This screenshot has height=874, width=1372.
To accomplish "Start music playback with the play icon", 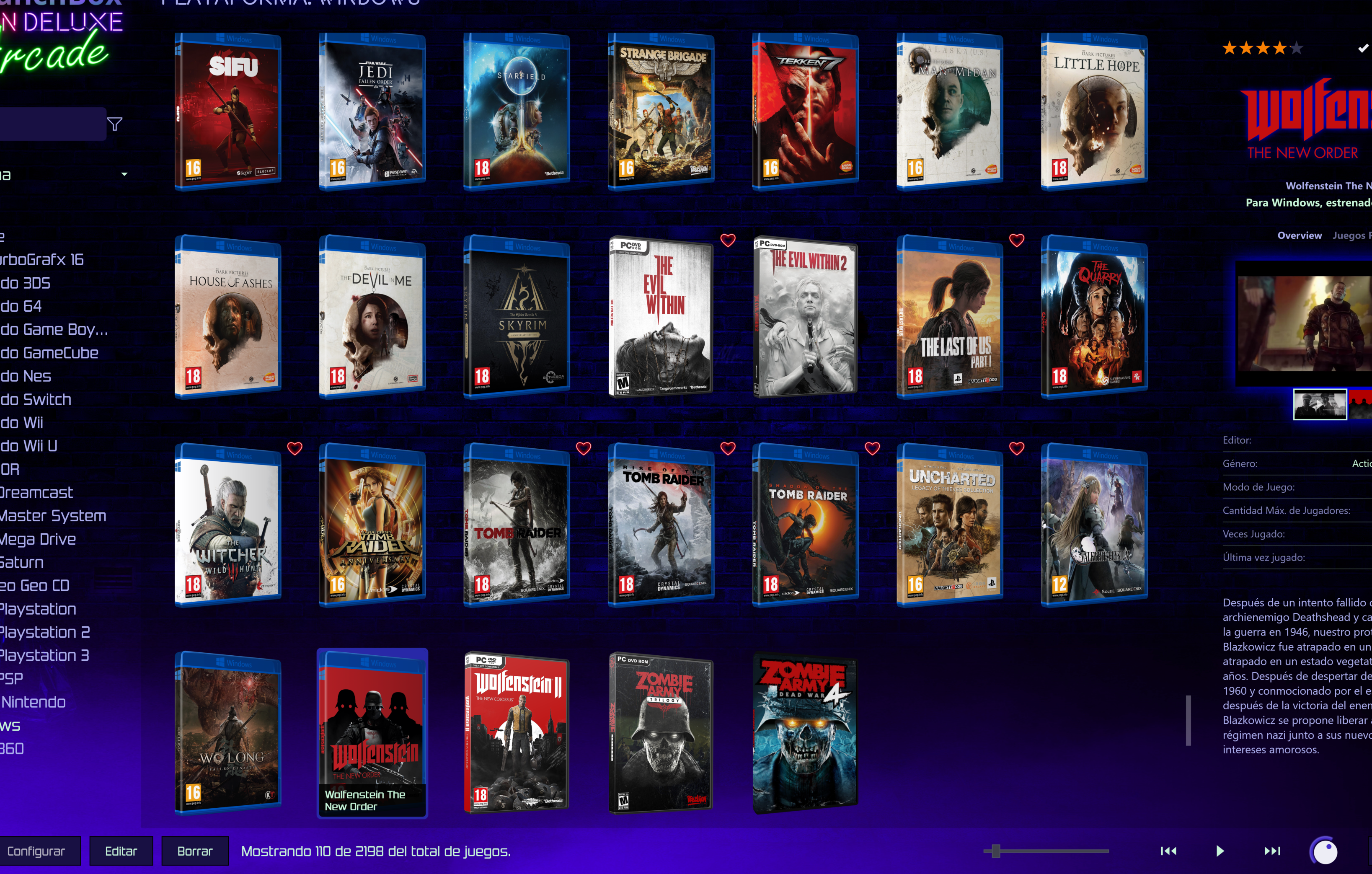I will (x=1220, y=851).
